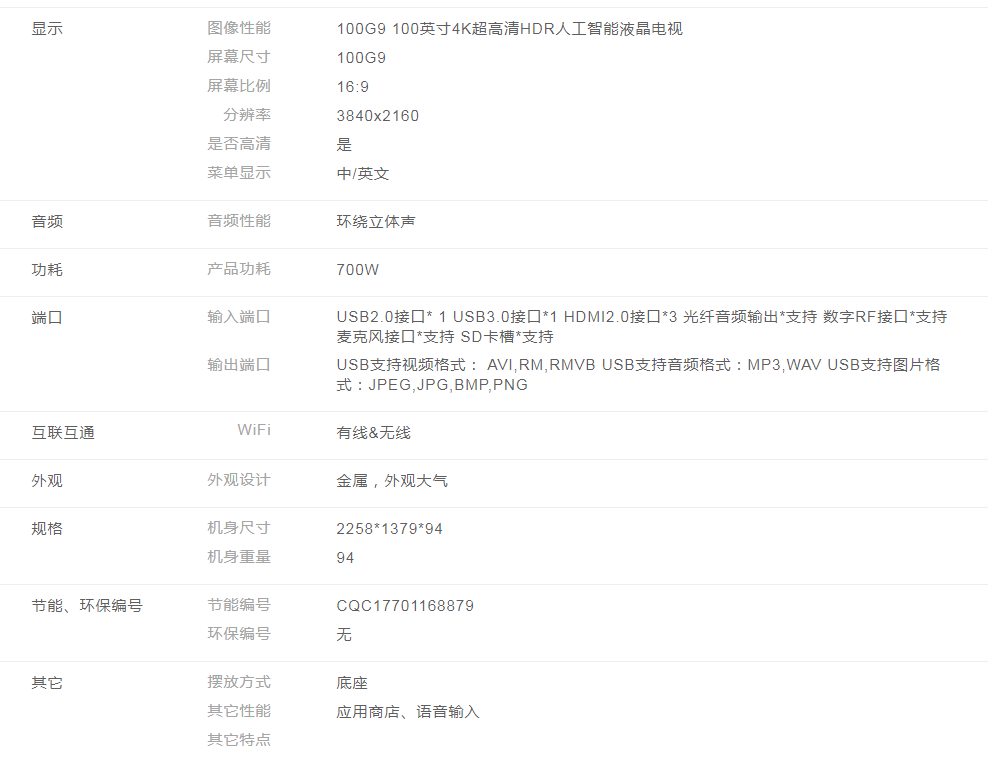Click the 端口 section heading
Screen dimensions: 988x766
(47, 317)
